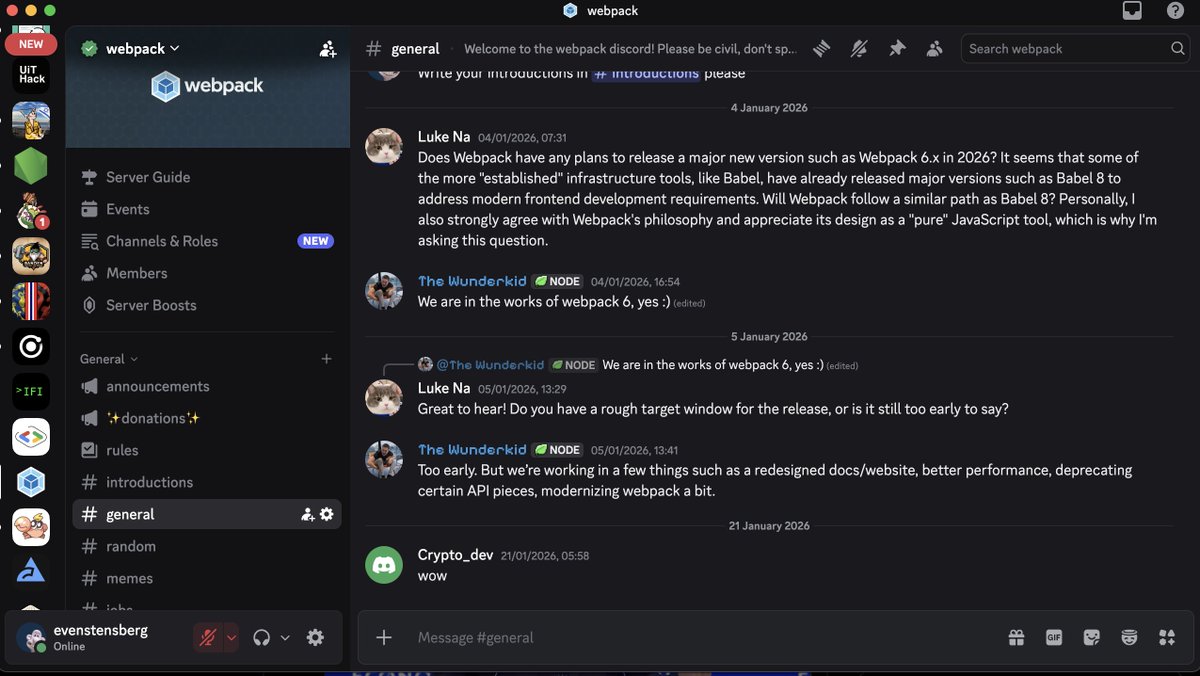Open the apps launcher icon in message bar
1200x676 pixels.
pyautogui.click(x=1167, y=637)
